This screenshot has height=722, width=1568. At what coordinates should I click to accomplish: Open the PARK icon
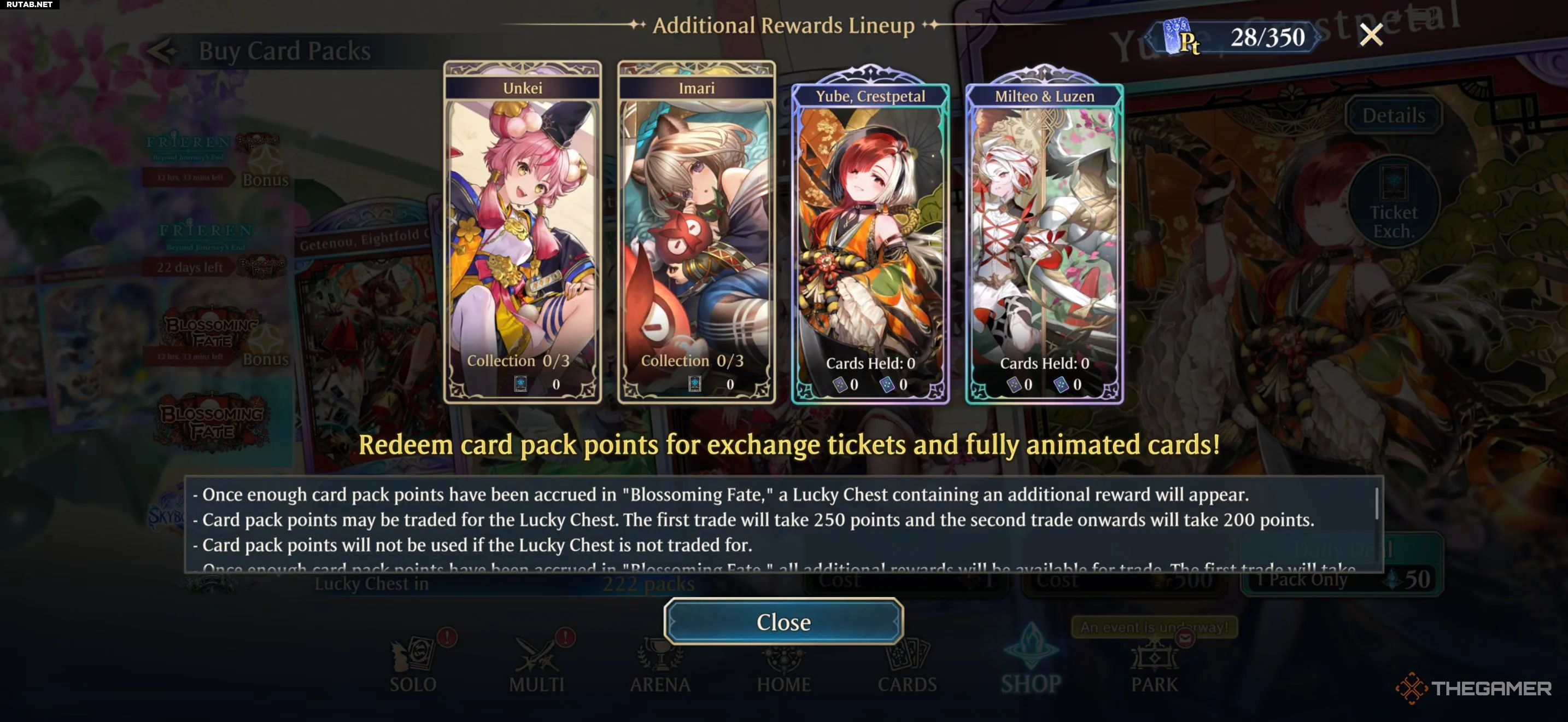(1154, 665)
